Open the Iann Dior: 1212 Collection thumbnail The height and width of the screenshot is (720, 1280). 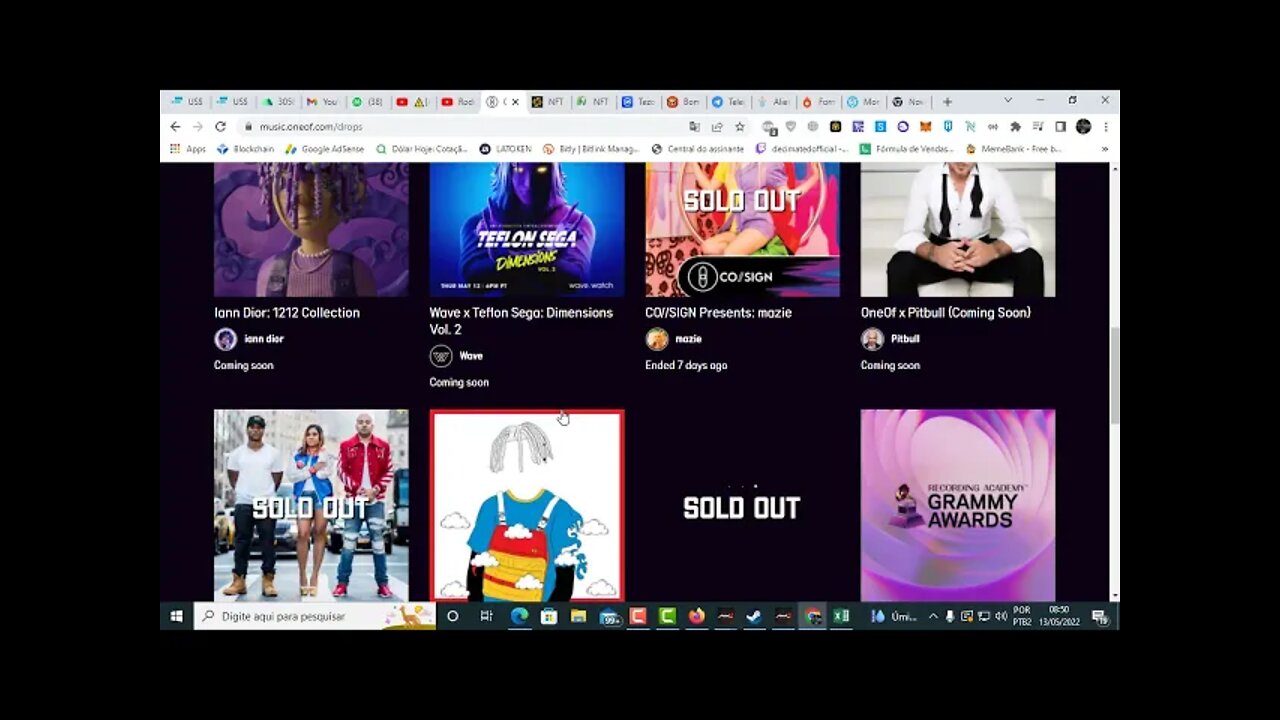(311, 230)
